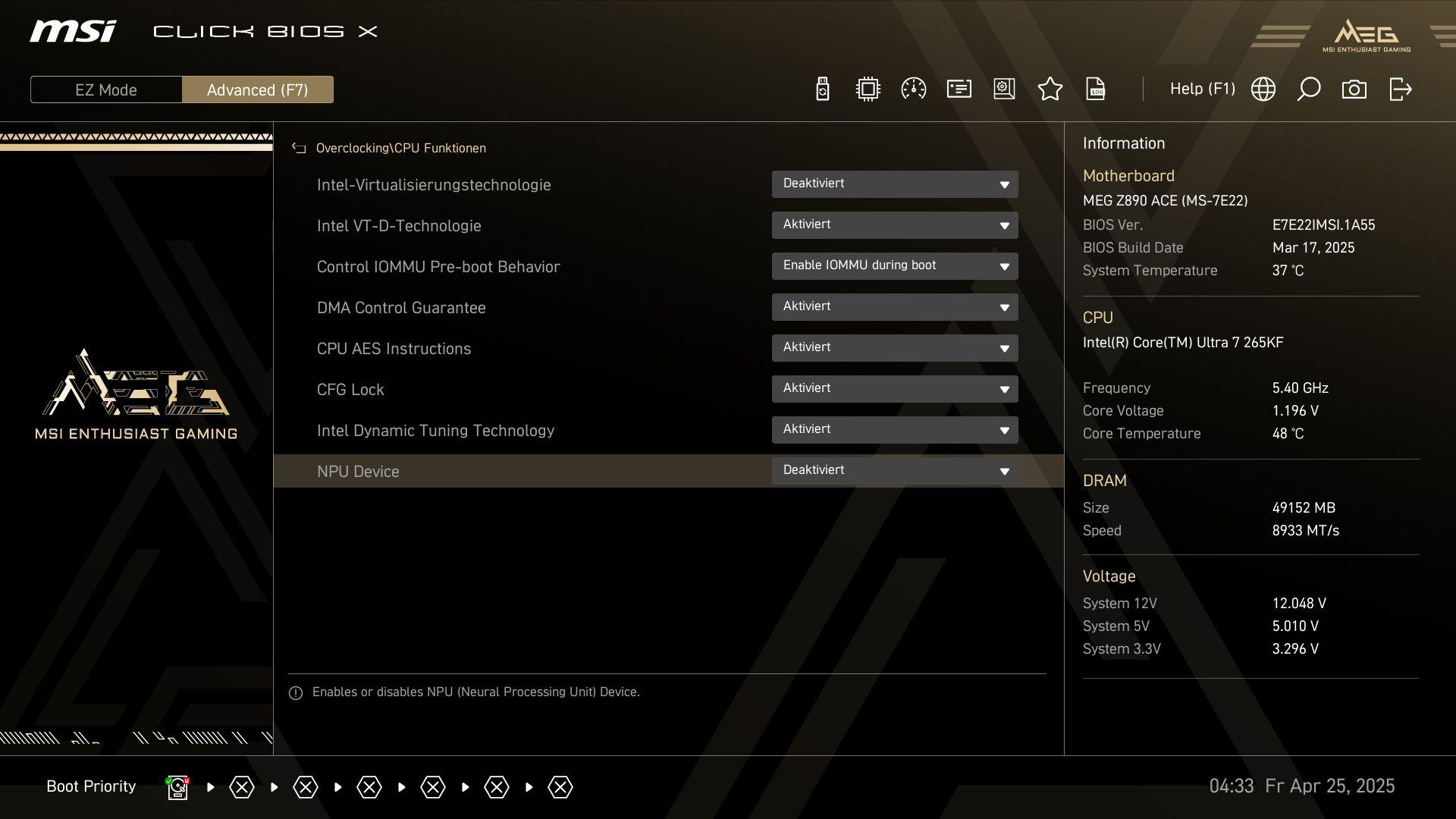Screen dimensions: 1456x819
Task: Open the LOG file icon
Action: point(1095,89)
